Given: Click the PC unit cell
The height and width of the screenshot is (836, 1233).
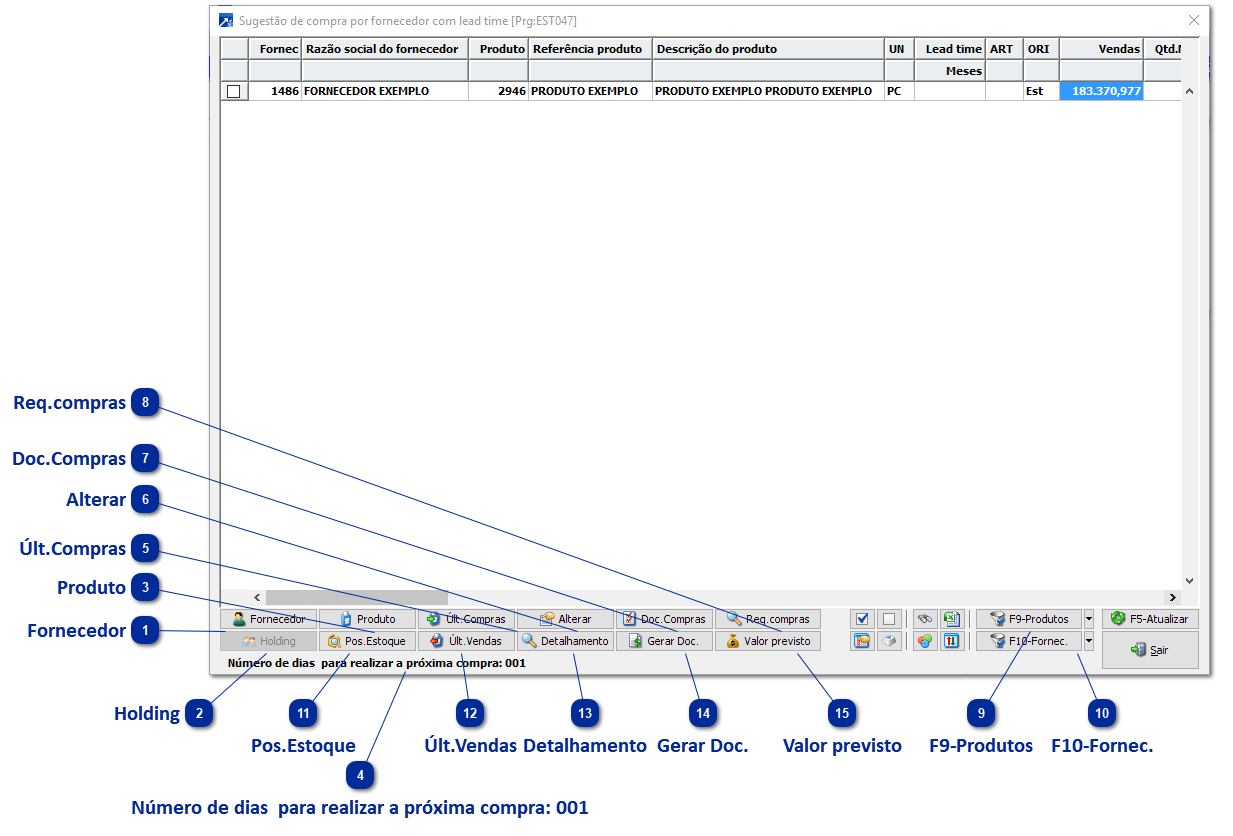Looking at the screenshot, I should pos(899,91).
